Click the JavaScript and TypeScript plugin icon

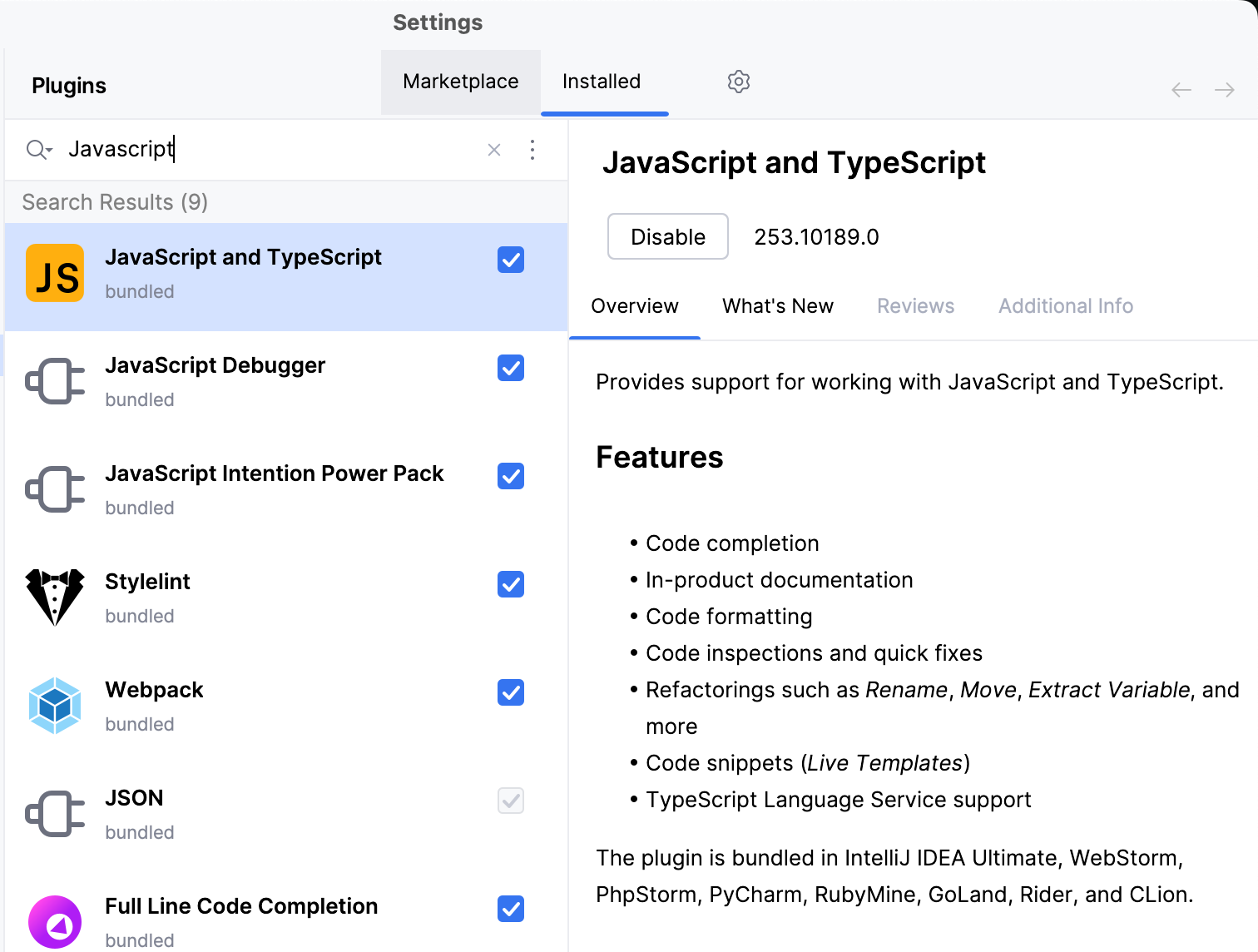coord(54,272)
